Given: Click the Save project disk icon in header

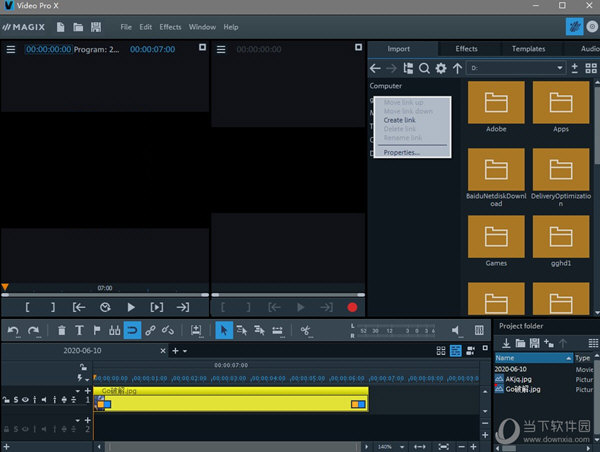Looking at the screenshot, I should tap(96, 27).
